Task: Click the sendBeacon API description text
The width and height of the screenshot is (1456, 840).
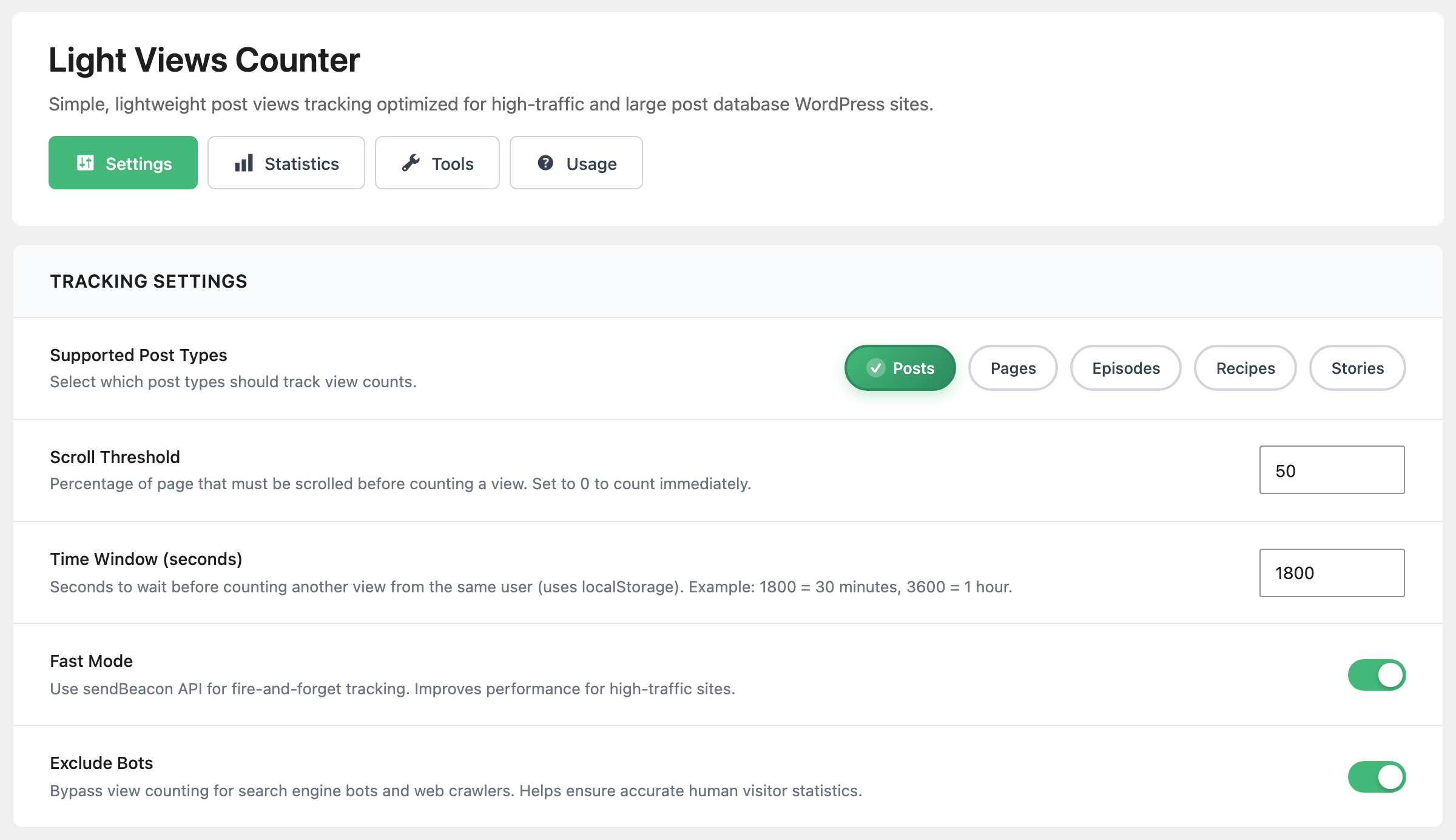Action: click(x=393, y=689)
